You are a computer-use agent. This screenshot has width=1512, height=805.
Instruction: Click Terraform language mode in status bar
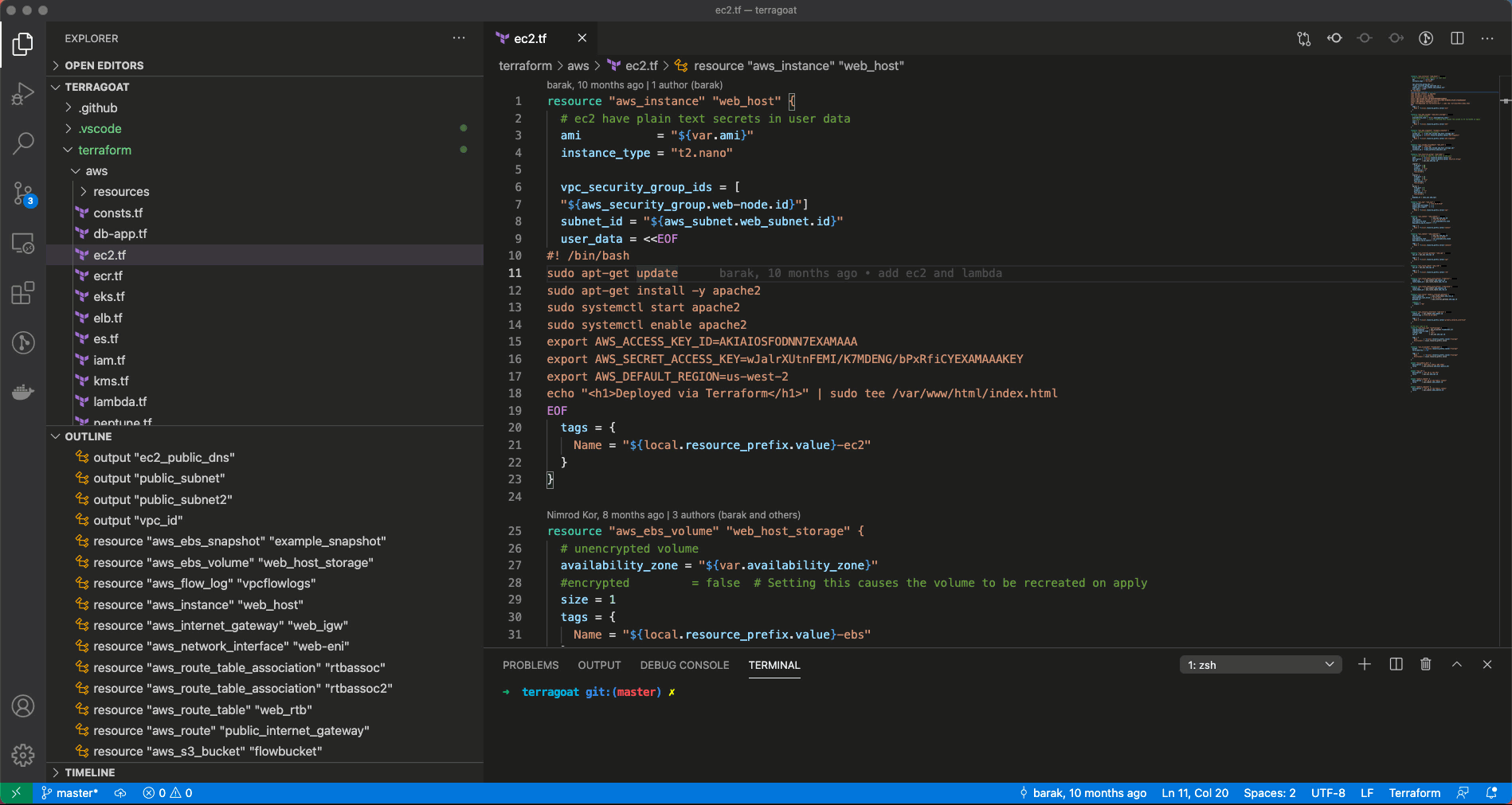1415,792
